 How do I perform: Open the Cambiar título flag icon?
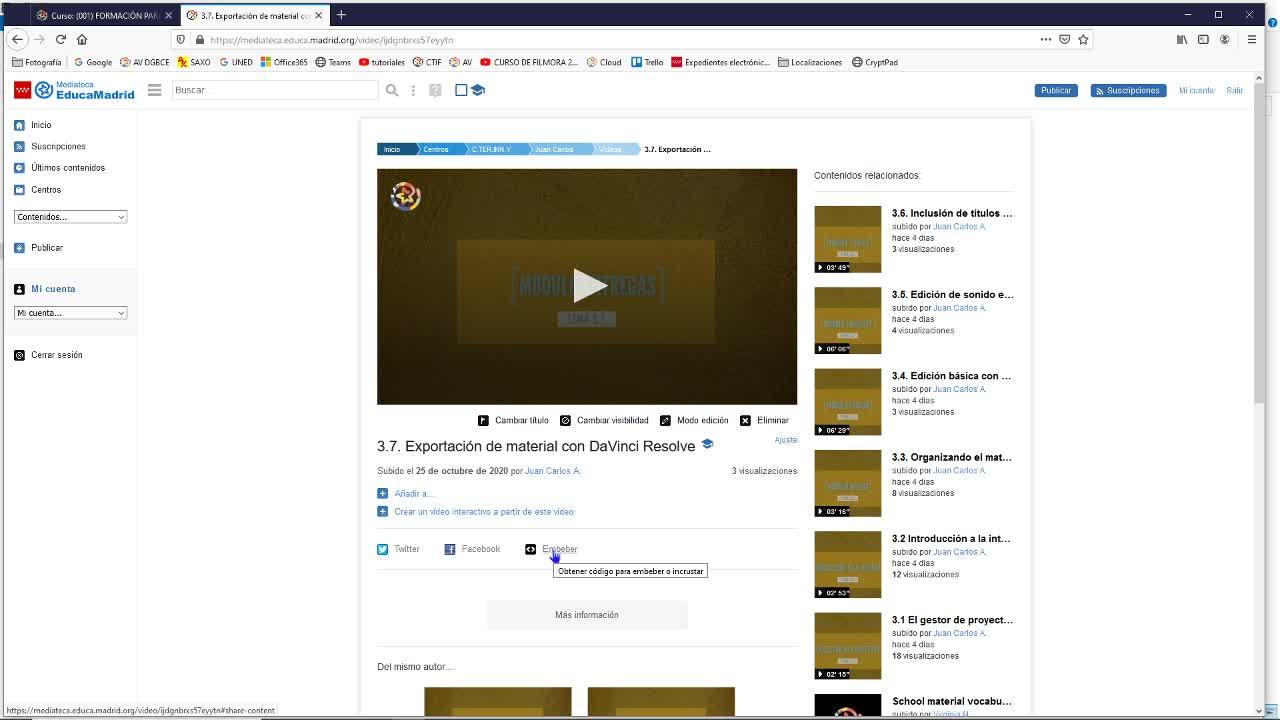coord(483,421)
